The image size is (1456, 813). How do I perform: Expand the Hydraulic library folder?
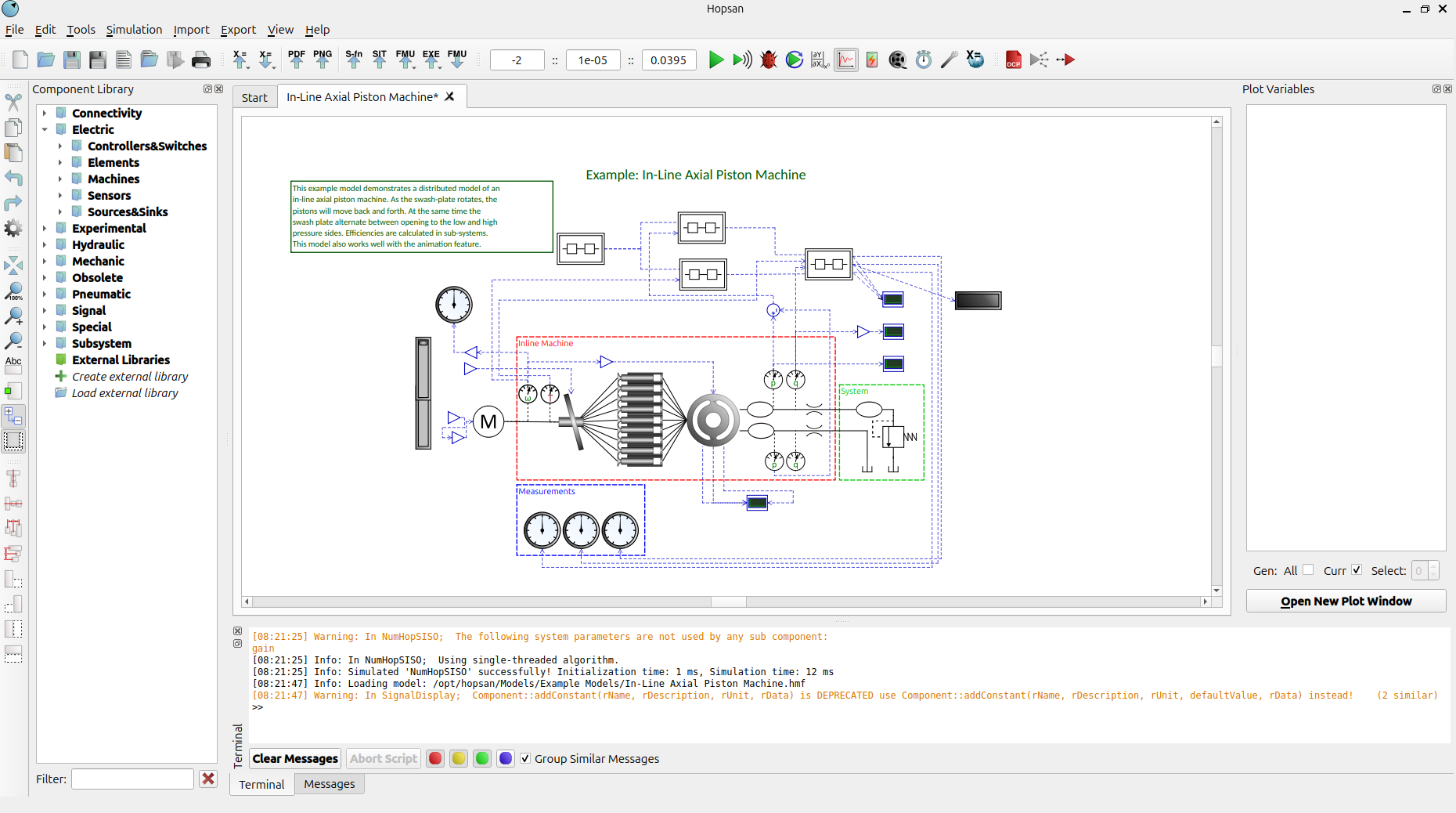45,245
